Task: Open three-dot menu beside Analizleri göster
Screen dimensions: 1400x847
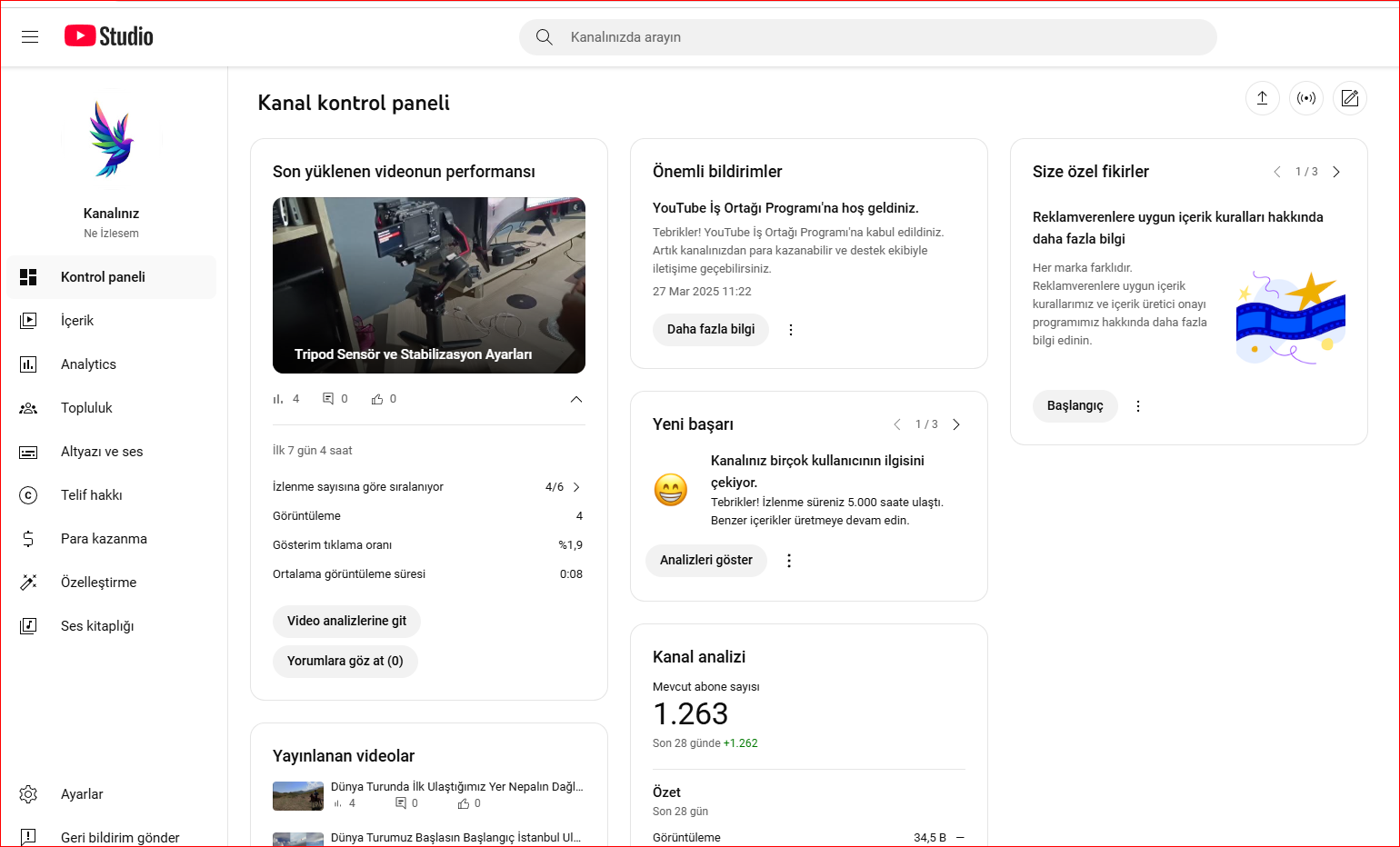Action: coord(789,561)
